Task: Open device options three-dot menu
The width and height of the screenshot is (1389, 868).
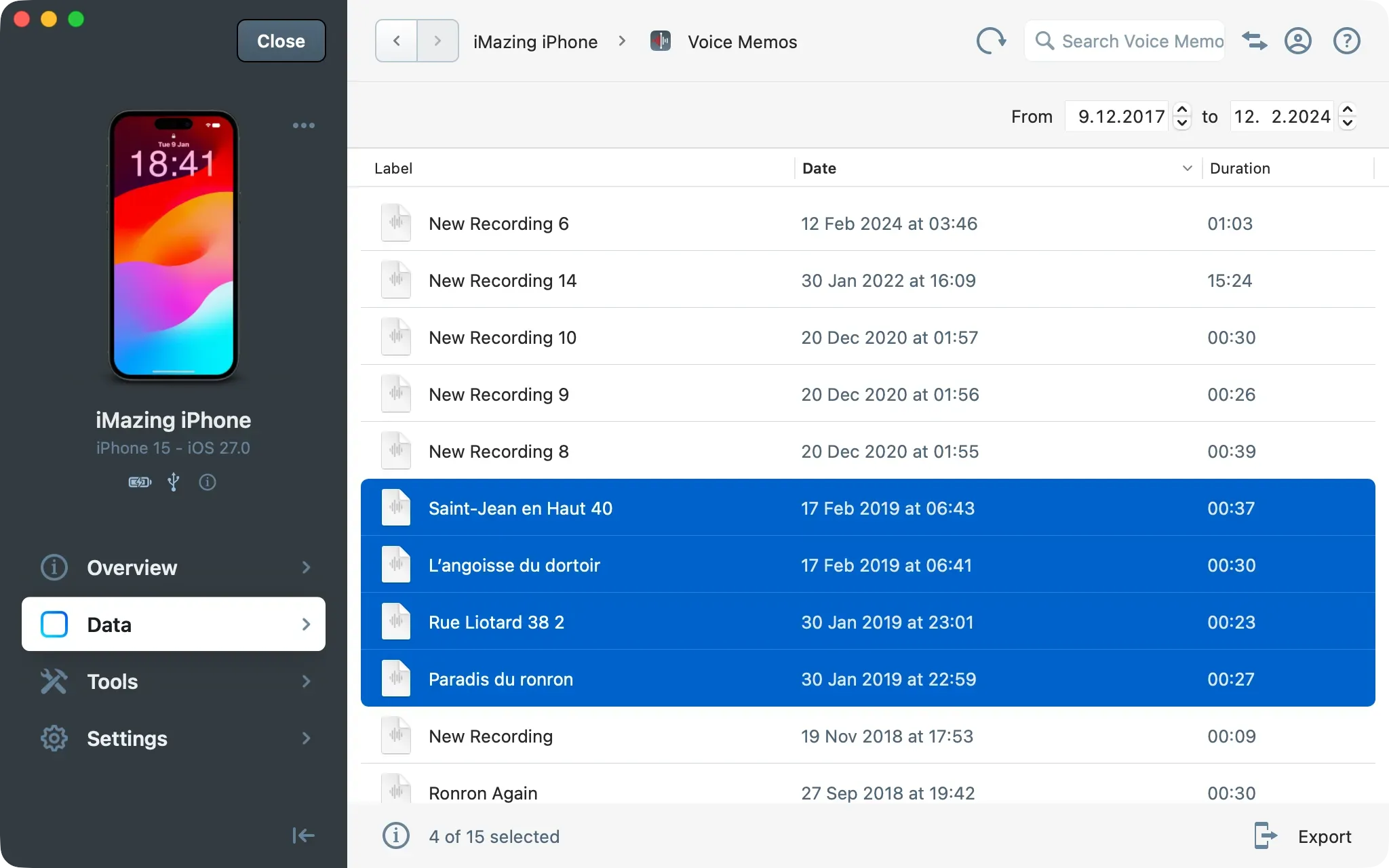Action: [303, 125]
